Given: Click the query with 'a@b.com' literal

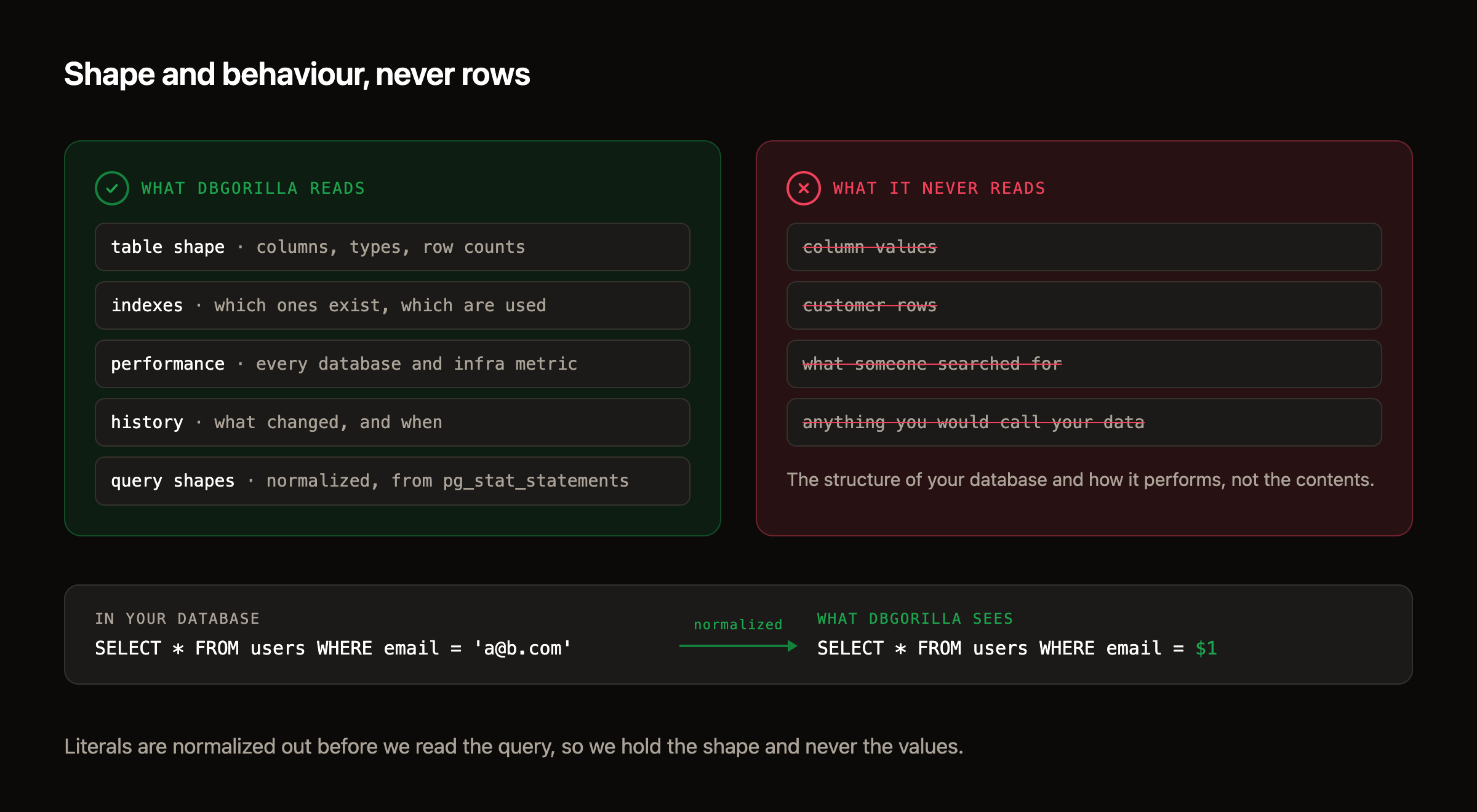Looking at the screenshot, I should pos(333,648).
